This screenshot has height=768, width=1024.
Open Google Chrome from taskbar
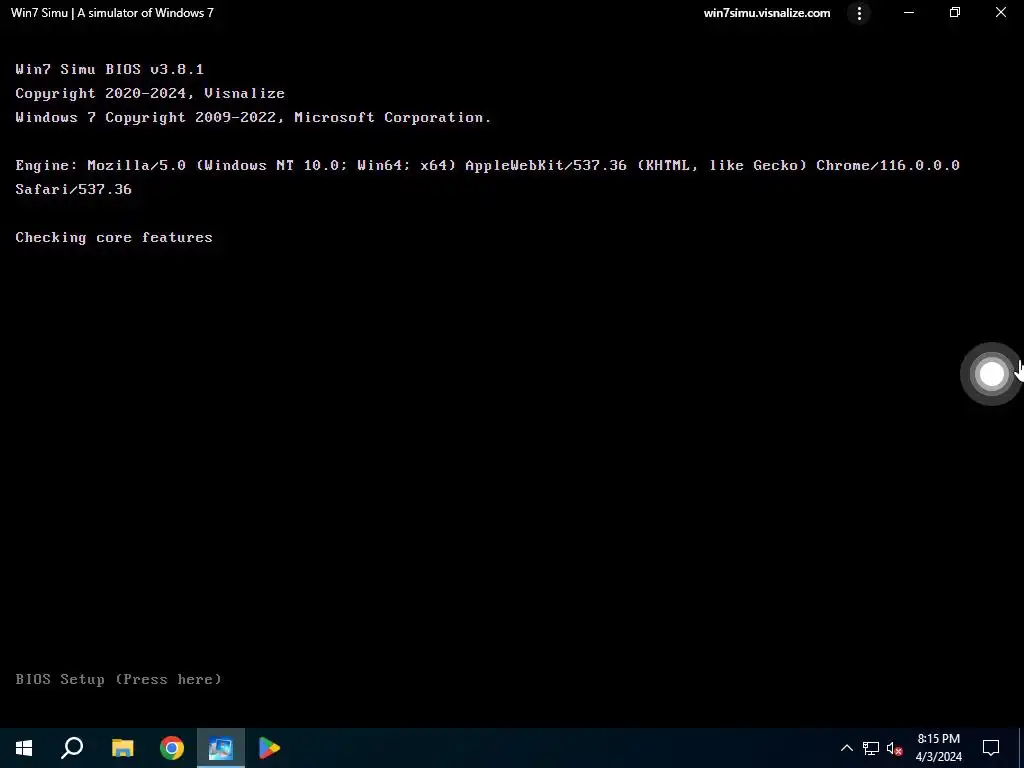[x=172, y=748]
